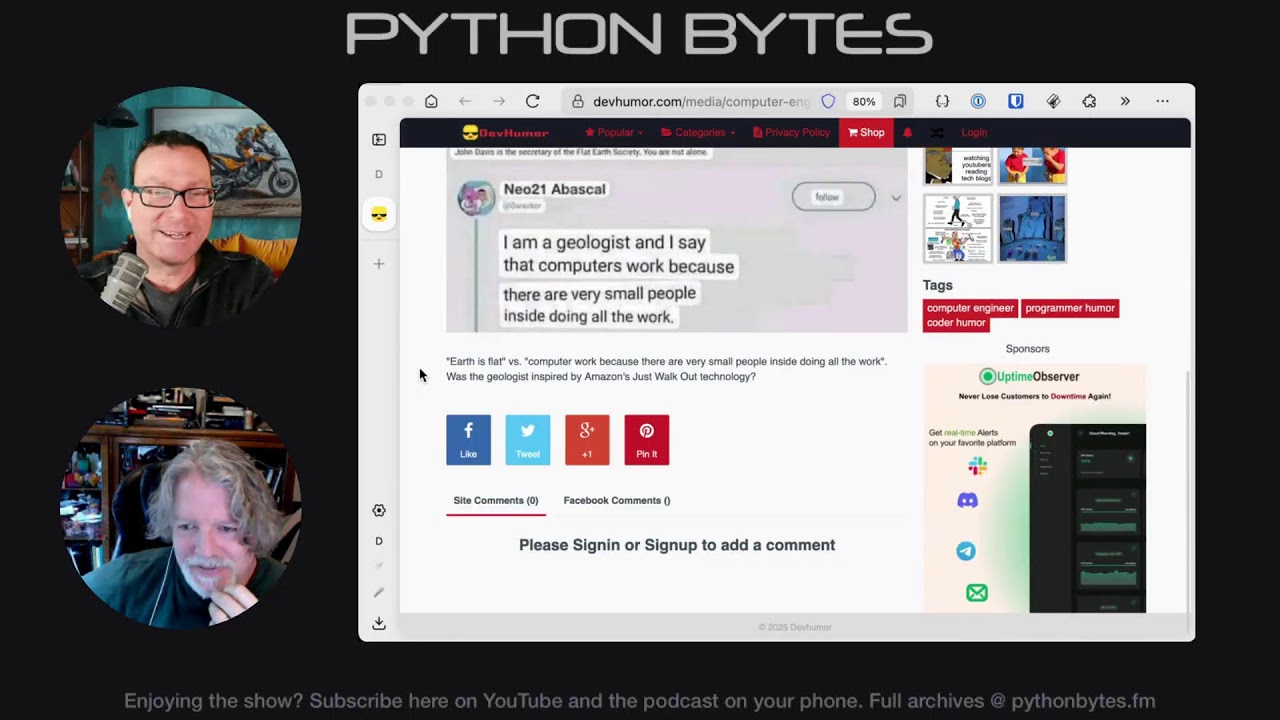
Task: Select the Site Comments tab
Action: [x=495, y=500]
